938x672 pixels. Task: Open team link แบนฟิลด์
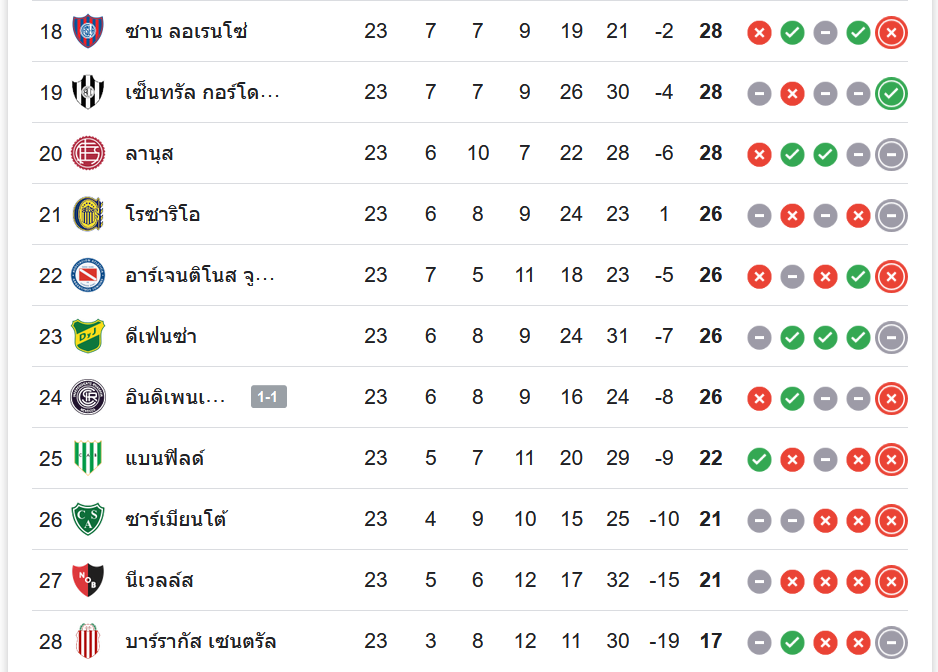point(165,459)
